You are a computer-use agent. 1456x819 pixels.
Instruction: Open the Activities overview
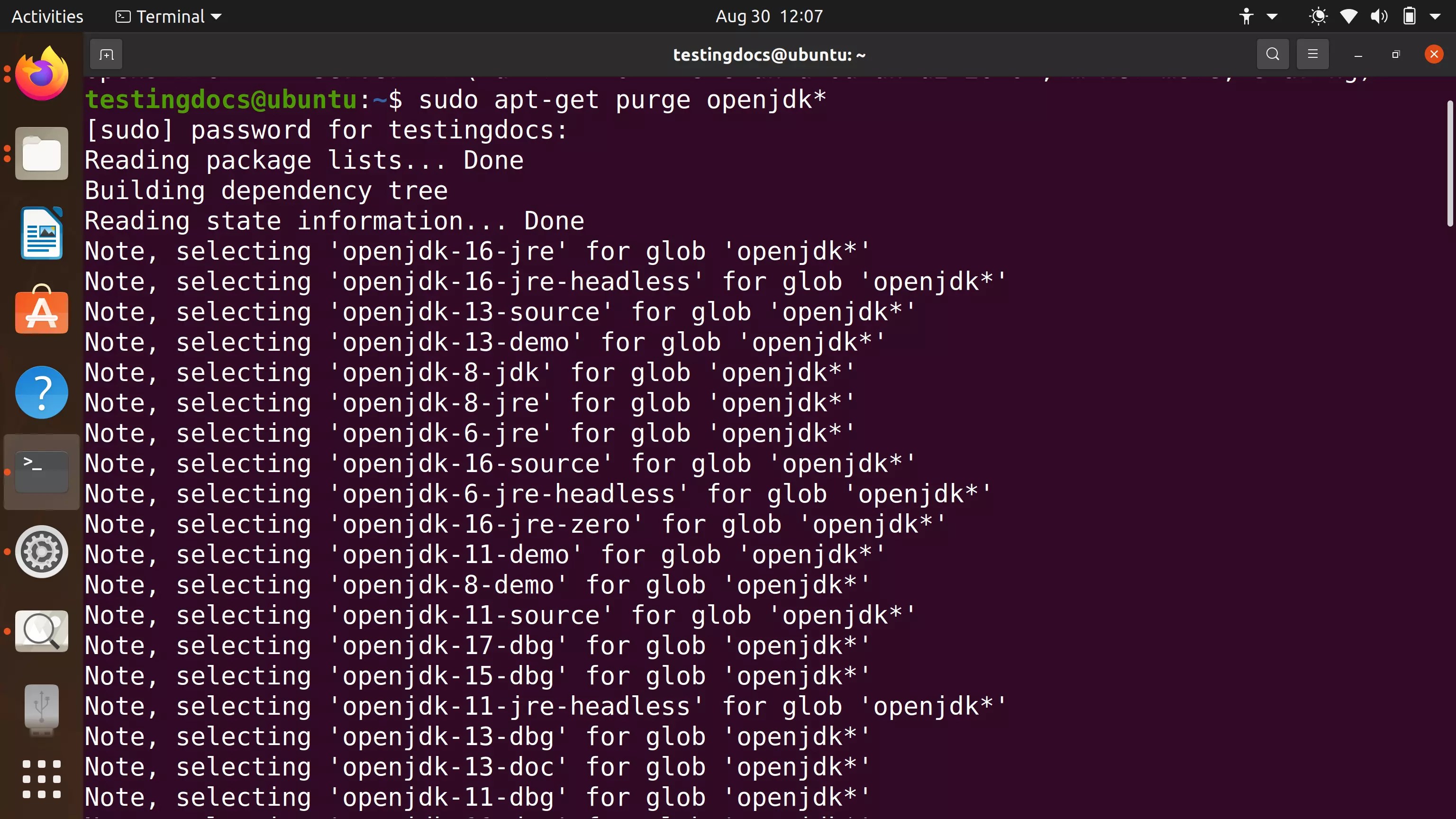[x=47, y=16]
